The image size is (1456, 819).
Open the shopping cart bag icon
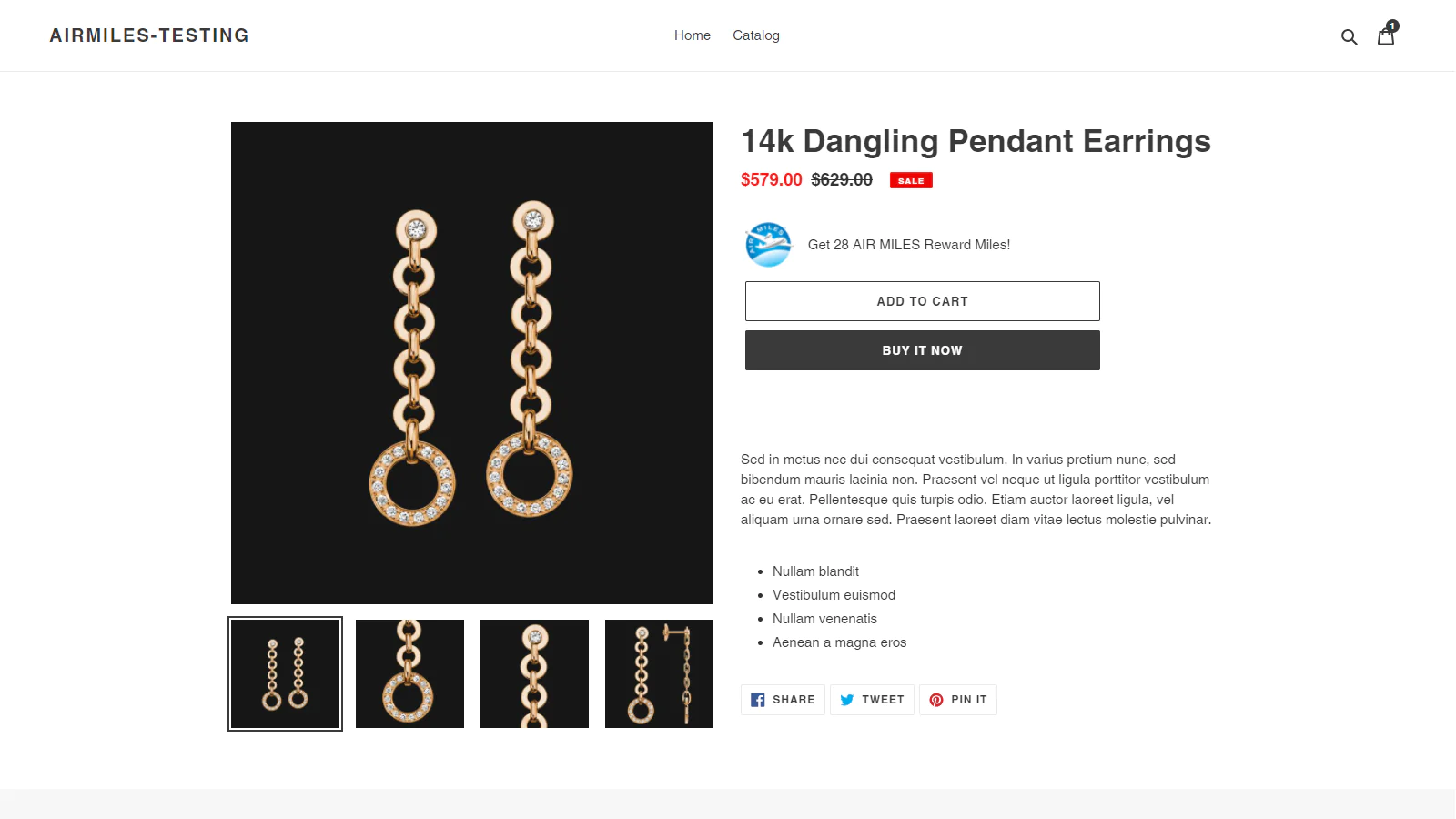[1386, 36]
